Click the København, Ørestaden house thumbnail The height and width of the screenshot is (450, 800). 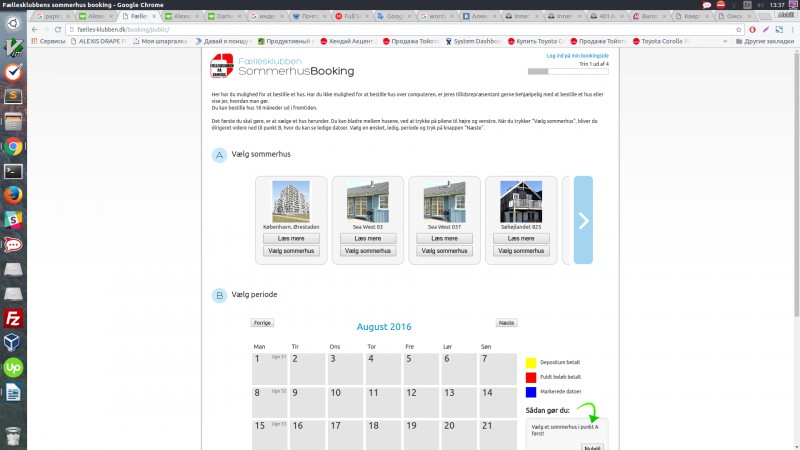291,202
